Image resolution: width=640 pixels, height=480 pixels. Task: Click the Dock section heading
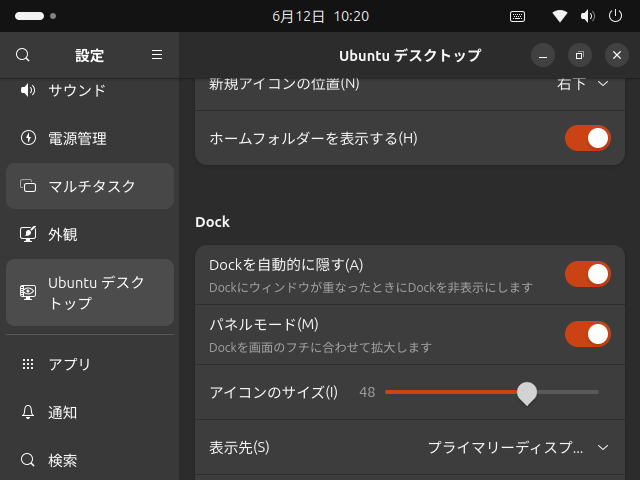(212, 222)
